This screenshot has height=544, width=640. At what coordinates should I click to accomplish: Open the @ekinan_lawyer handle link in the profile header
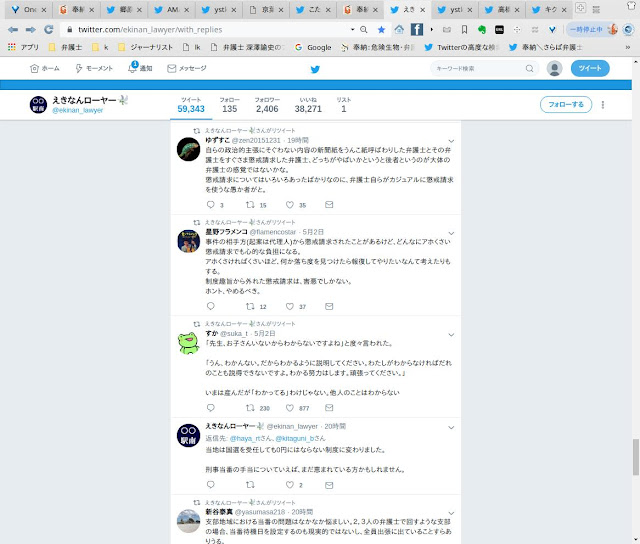point(78,111)
